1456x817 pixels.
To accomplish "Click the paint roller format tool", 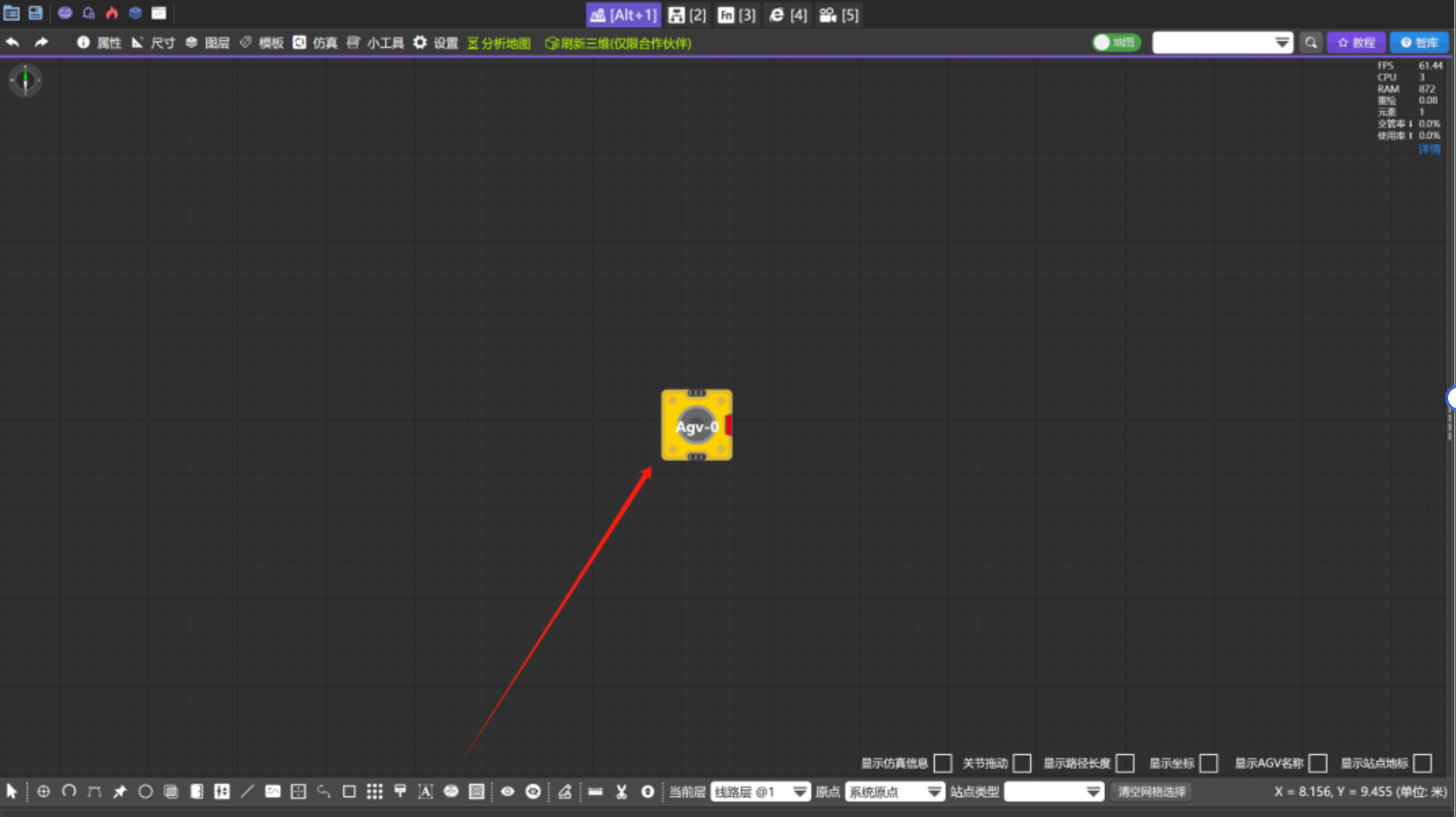I will (x=400, y=792).
